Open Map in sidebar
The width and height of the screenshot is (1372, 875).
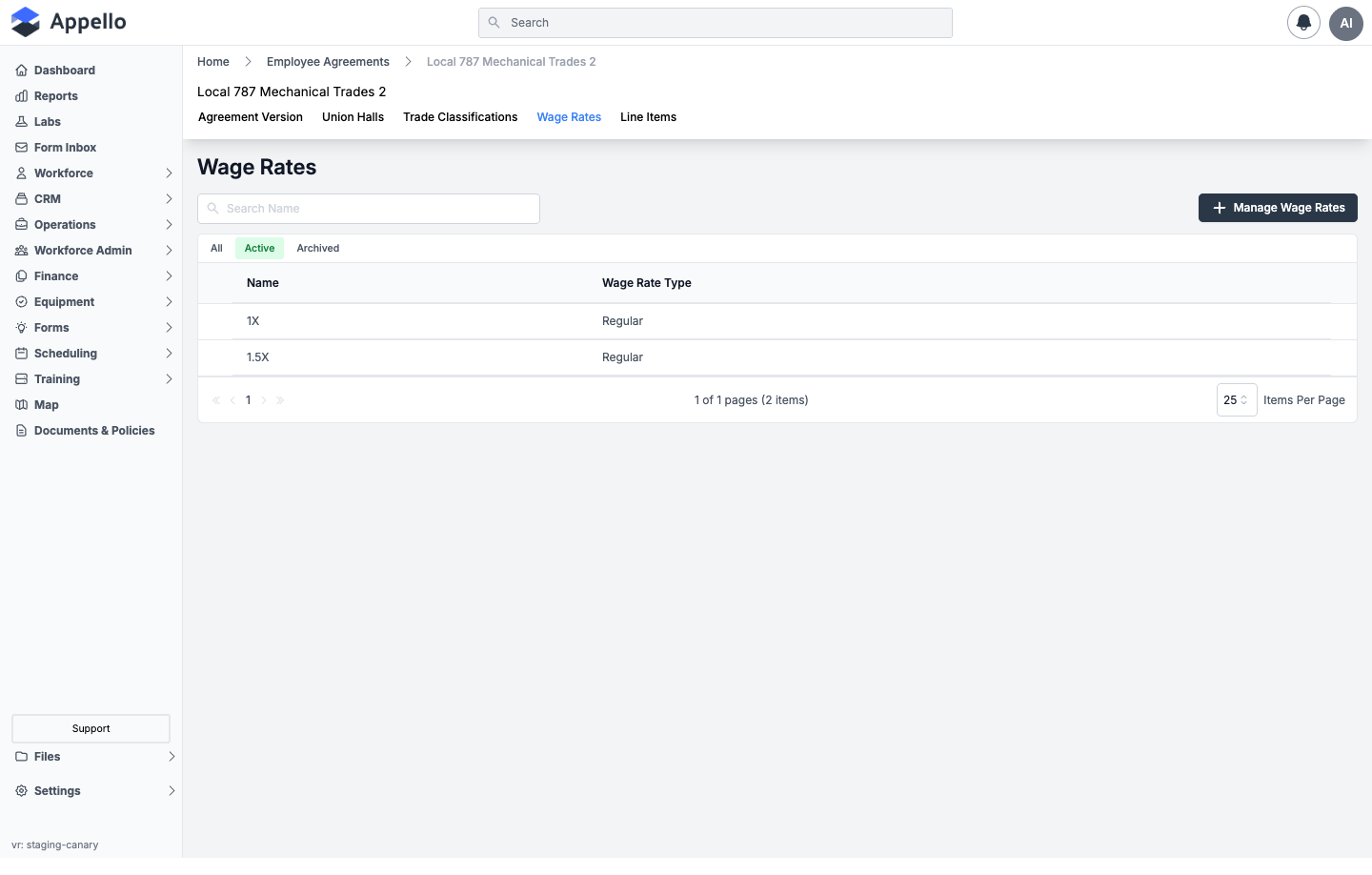(46, 405)
